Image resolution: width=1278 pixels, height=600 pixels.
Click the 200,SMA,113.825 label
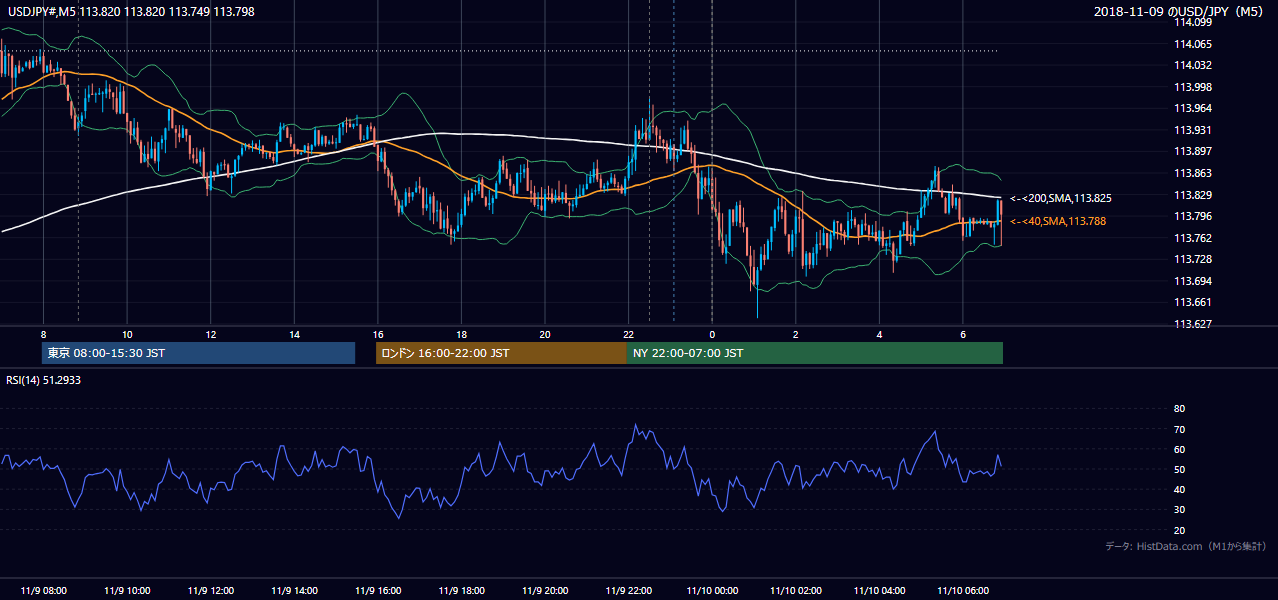tap(1060, 199)
